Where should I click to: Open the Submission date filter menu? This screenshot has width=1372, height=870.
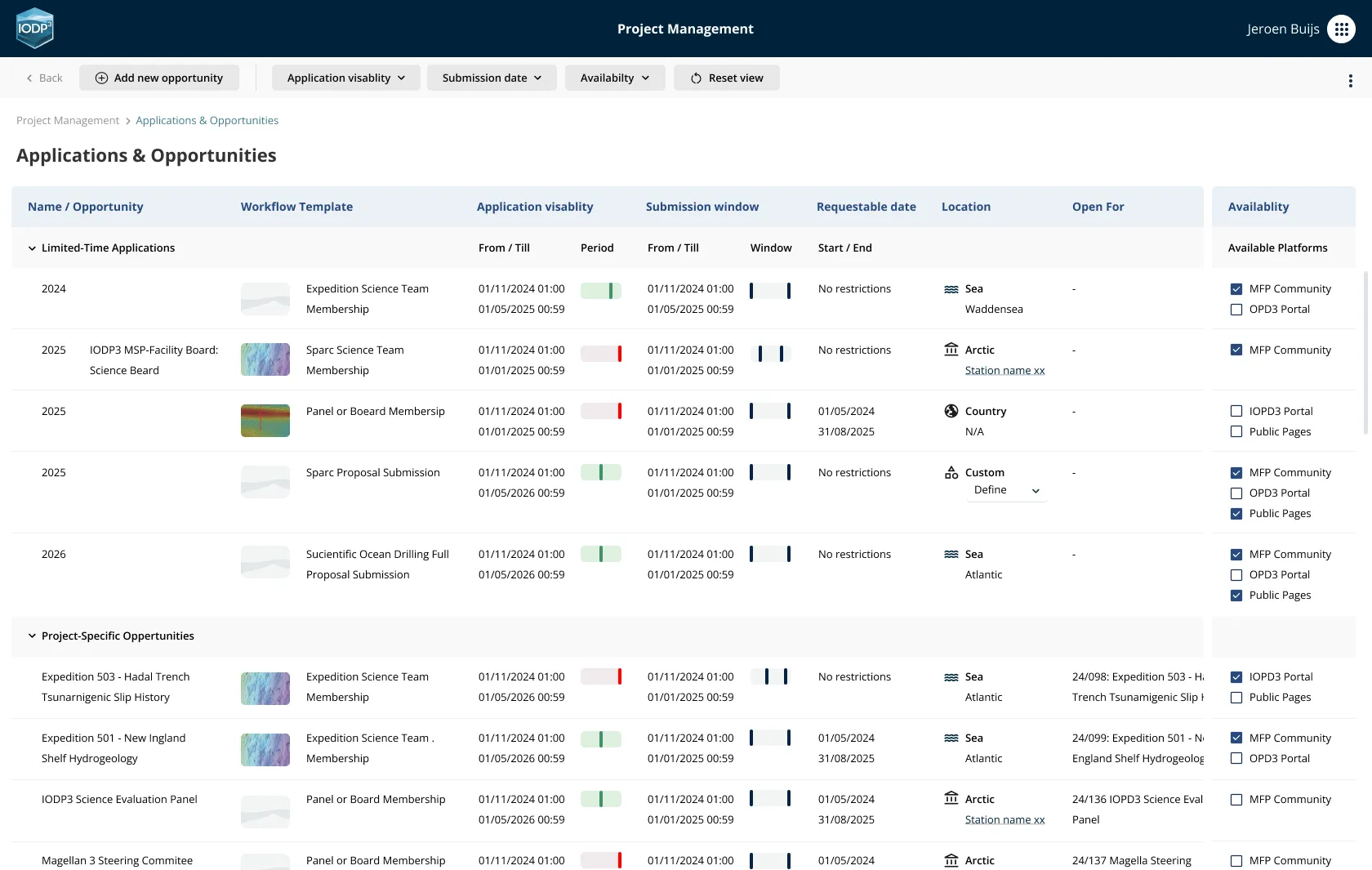point(491,78)
